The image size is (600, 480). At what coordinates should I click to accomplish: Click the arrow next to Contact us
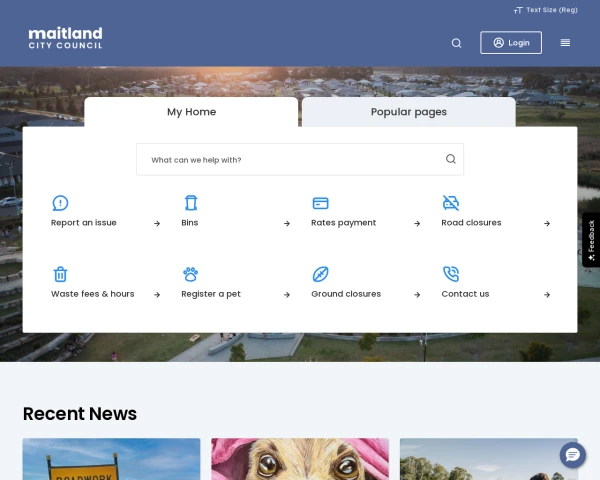[x=547, y=294]
